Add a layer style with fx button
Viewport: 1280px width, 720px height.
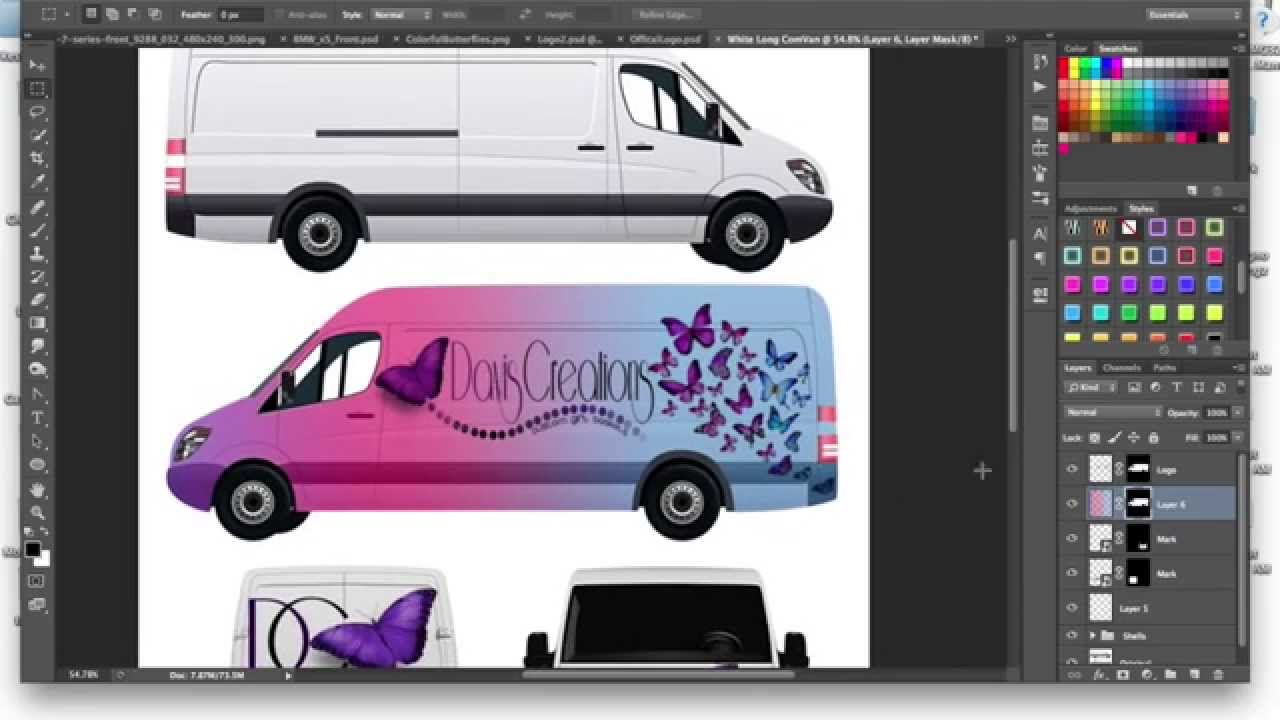(1098, 675)
